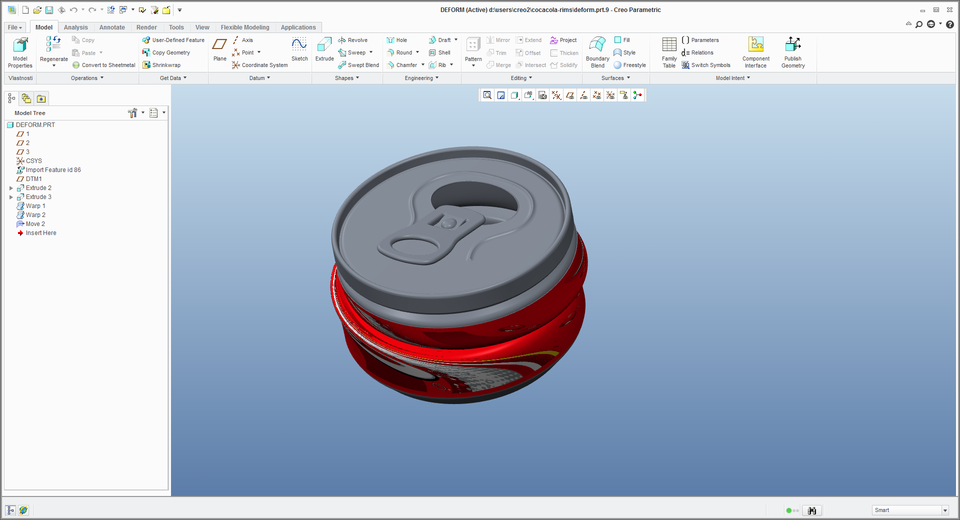Choose the Hole tool

(x=397, y=40)
